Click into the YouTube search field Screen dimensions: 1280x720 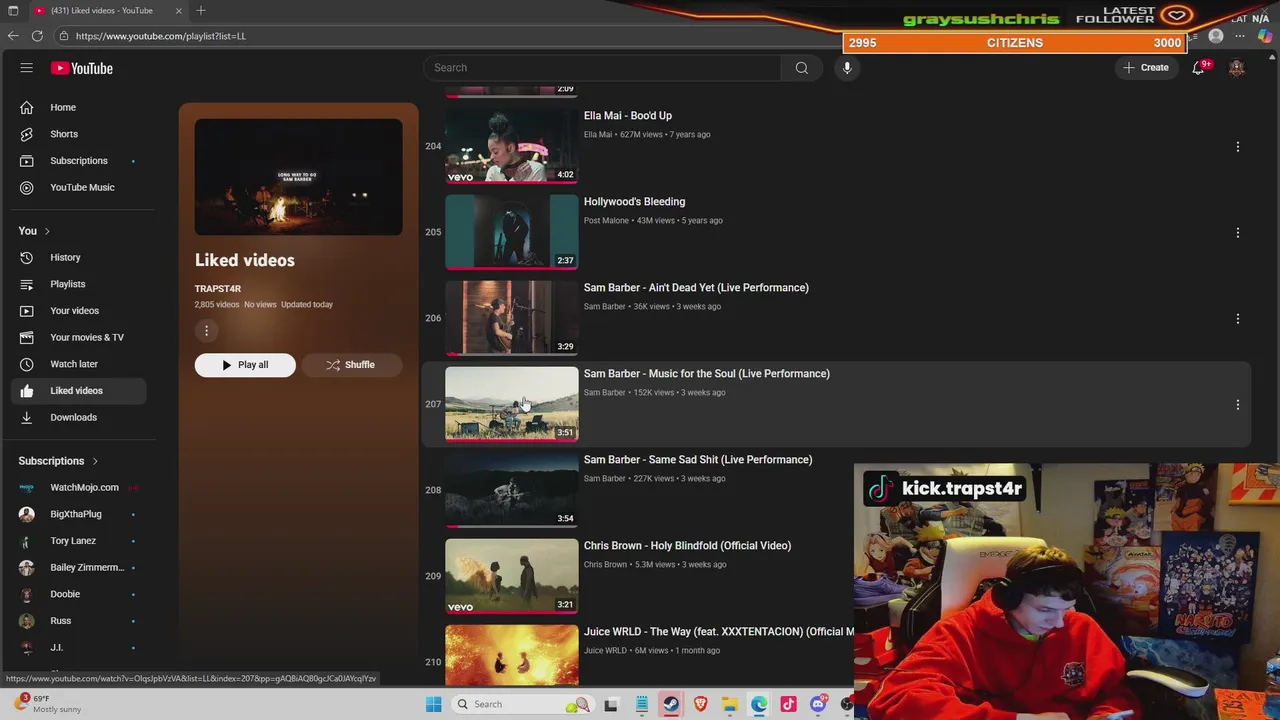point(603,68)
